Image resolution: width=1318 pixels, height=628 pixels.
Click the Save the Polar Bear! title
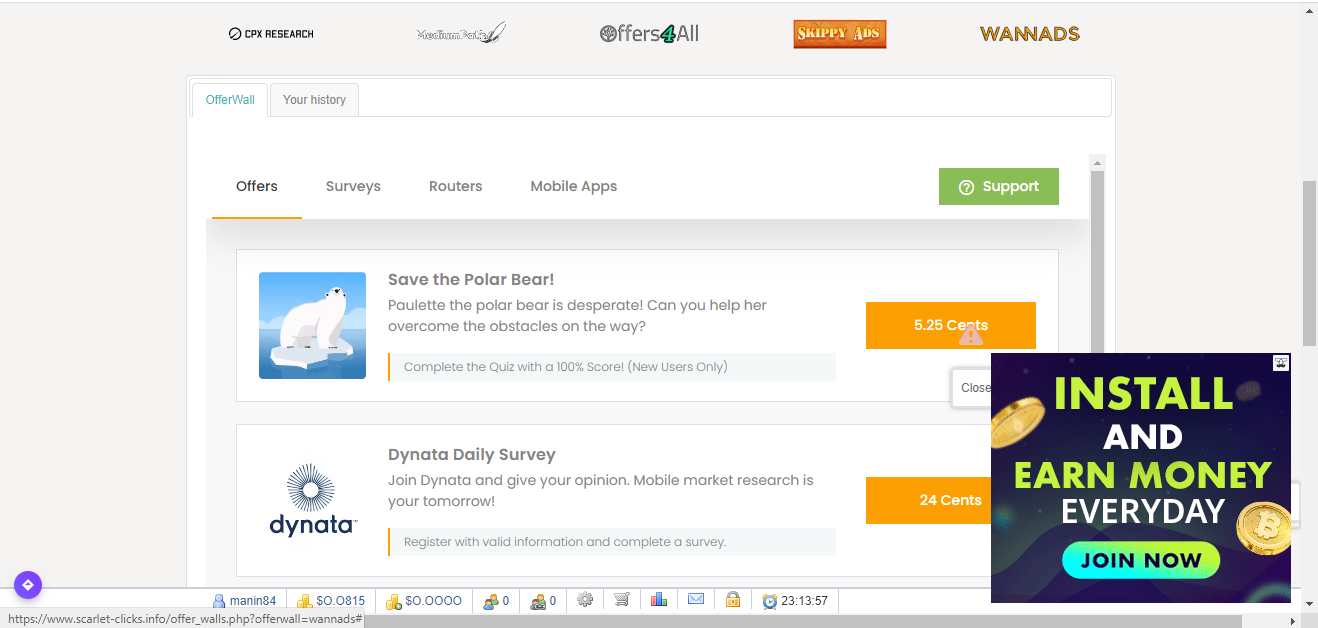click(x=471, y=280)
